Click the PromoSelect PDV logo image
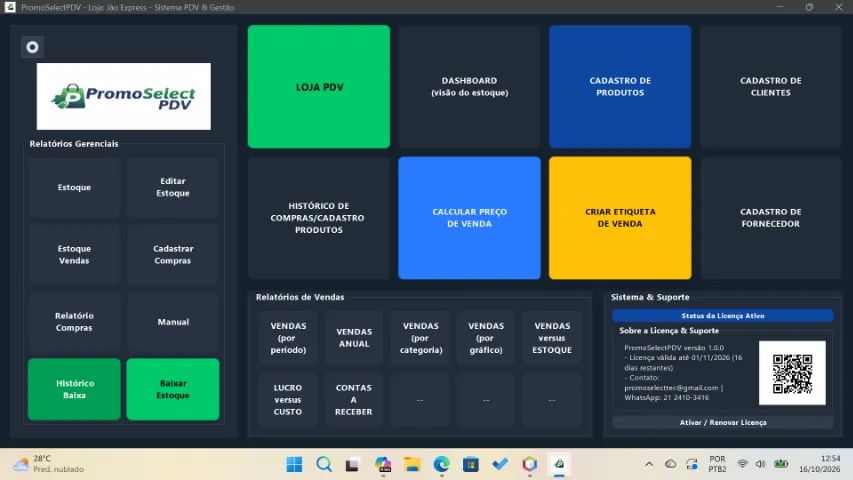 [123, 96]
